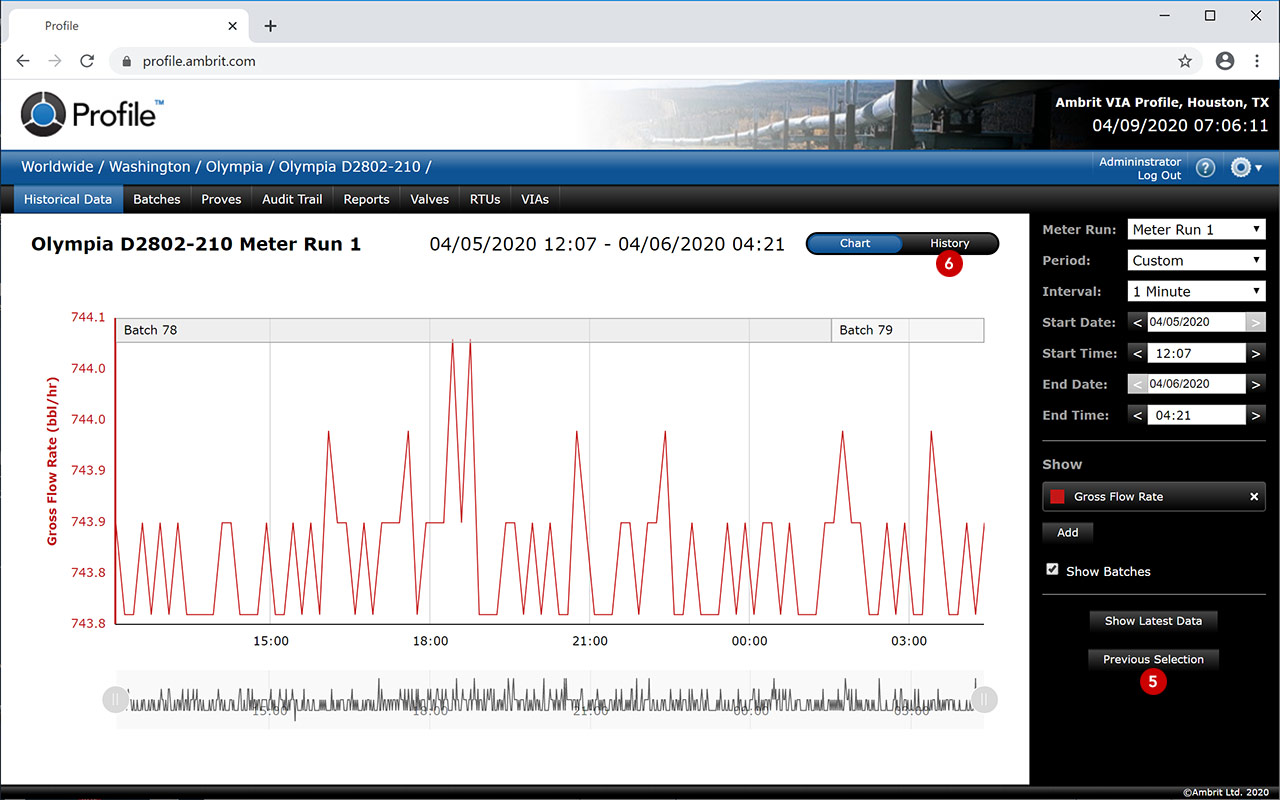
Task: Click the Show Latest Data button
Action: (x=1153, y=621)
